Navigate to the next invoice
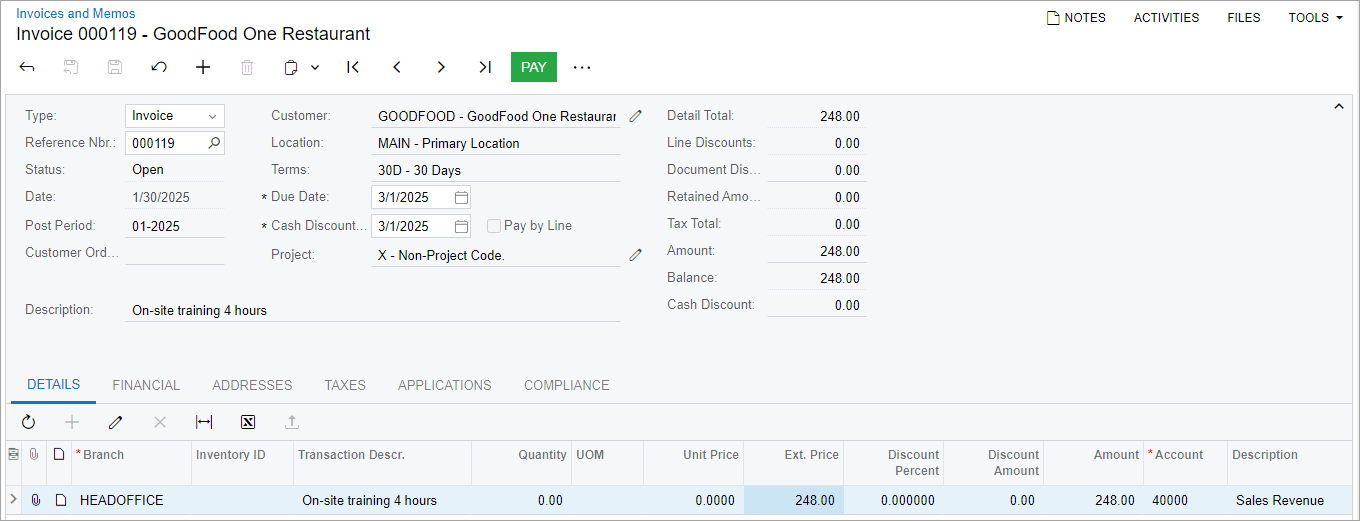Screen dimensions: 1360x521 click(441, 67)
